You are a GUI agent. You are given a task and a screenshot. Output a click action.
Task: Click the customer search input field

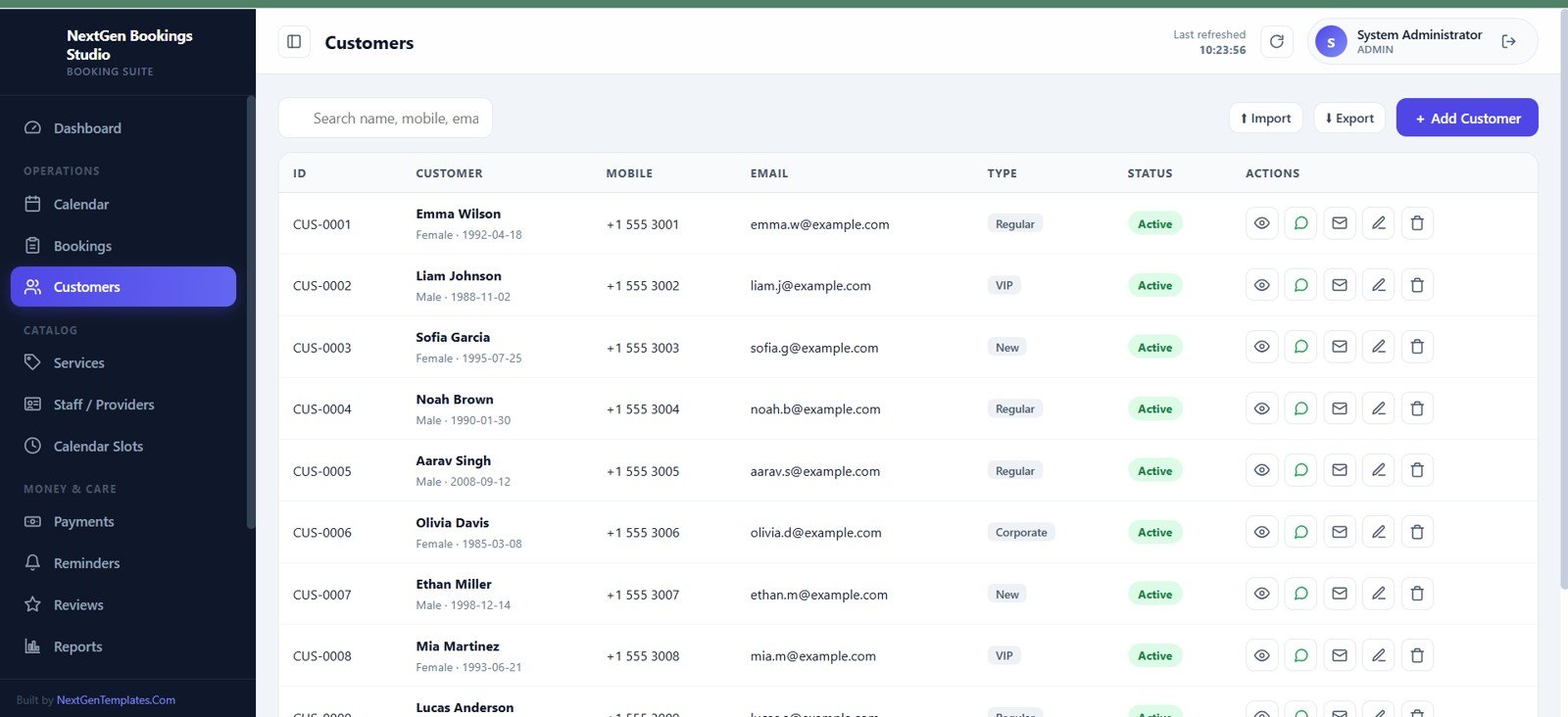(385, 118)
